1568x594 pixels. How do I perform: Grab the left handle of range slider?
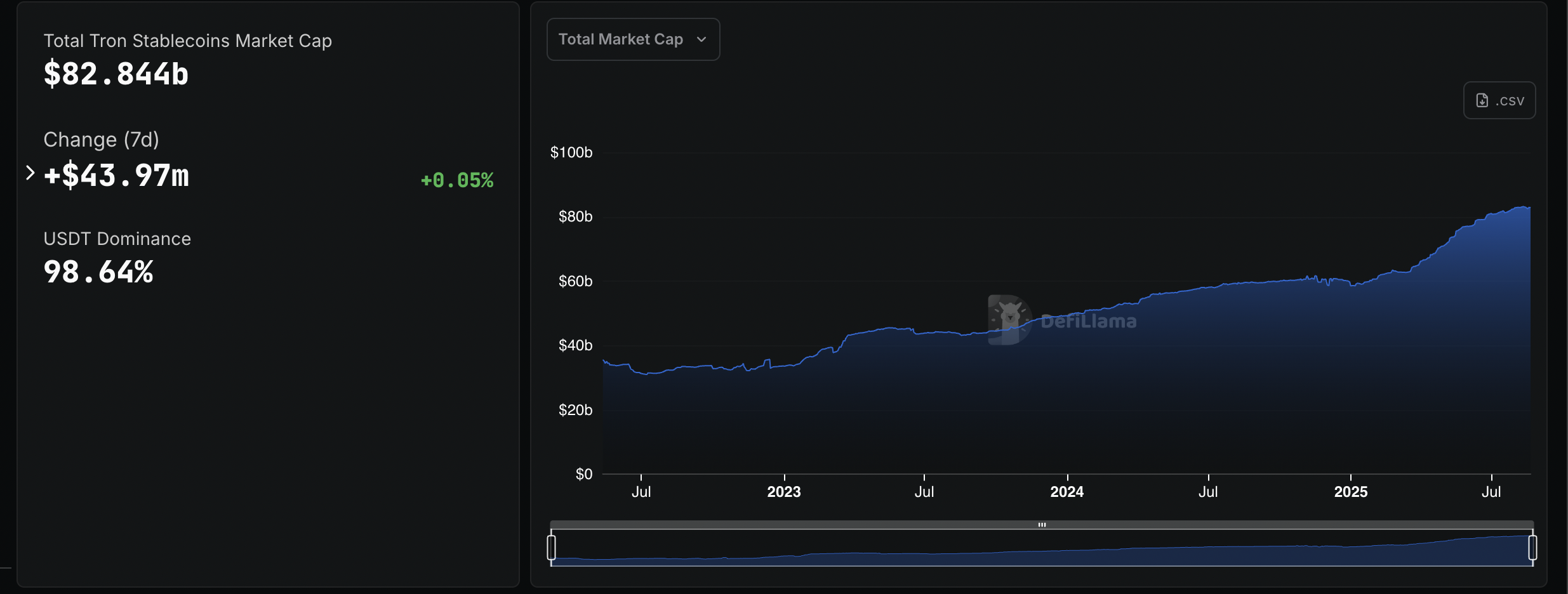pyautogui.click(x=551, y=547)
